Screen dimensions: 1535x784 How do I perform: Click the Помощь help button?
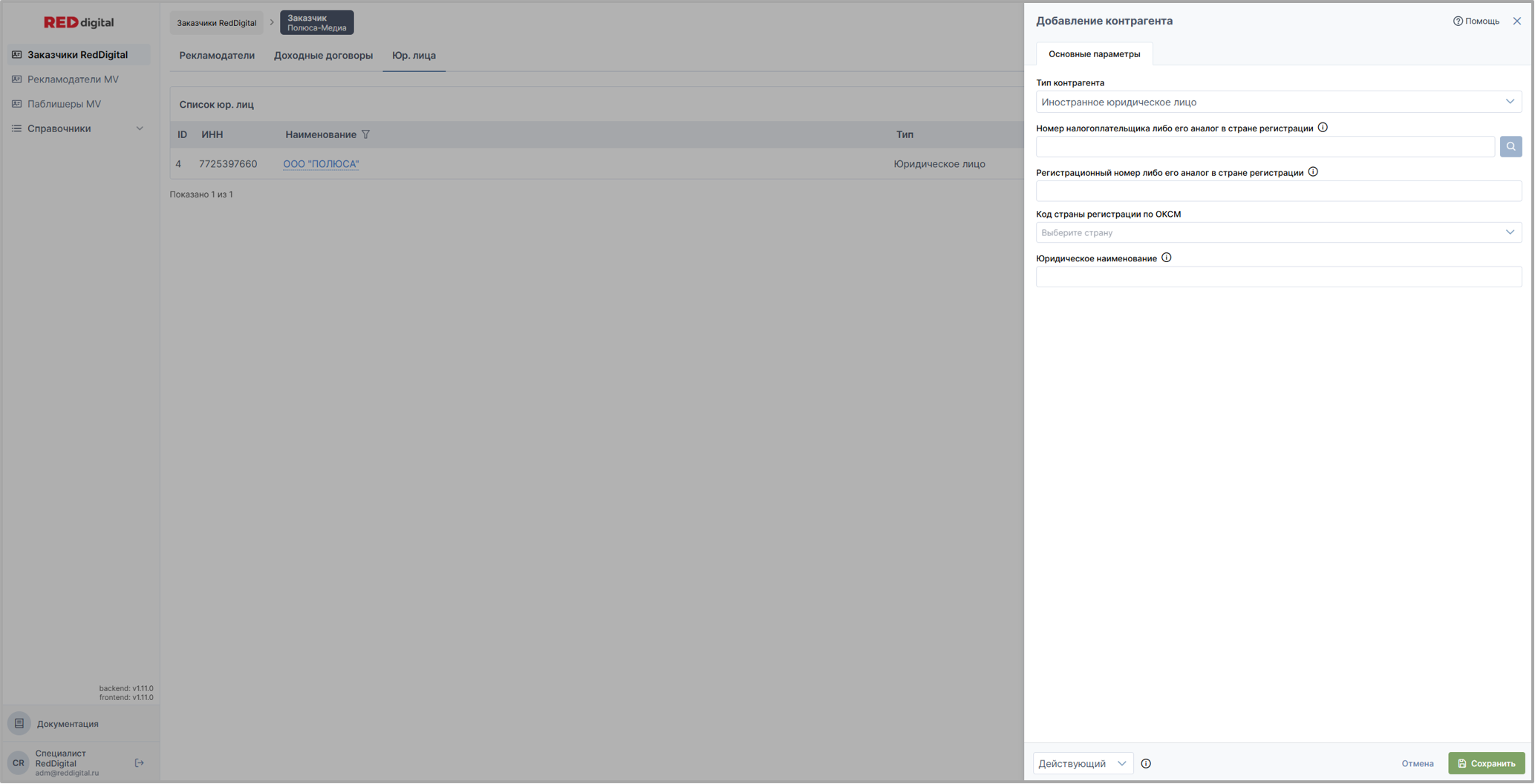(1476, 21)
